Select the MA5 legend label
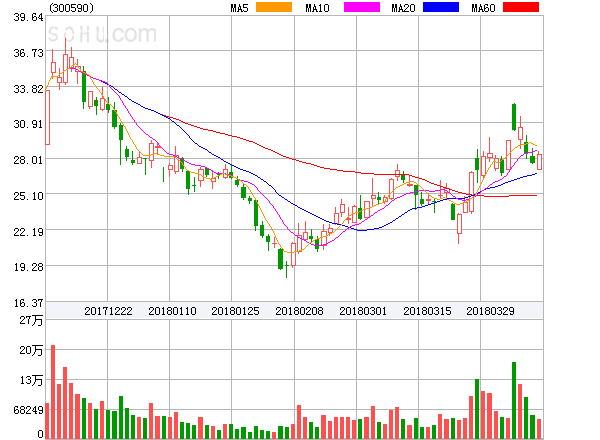Image resolution: width=600 pixels, height=440 pixels. point(239,8)
